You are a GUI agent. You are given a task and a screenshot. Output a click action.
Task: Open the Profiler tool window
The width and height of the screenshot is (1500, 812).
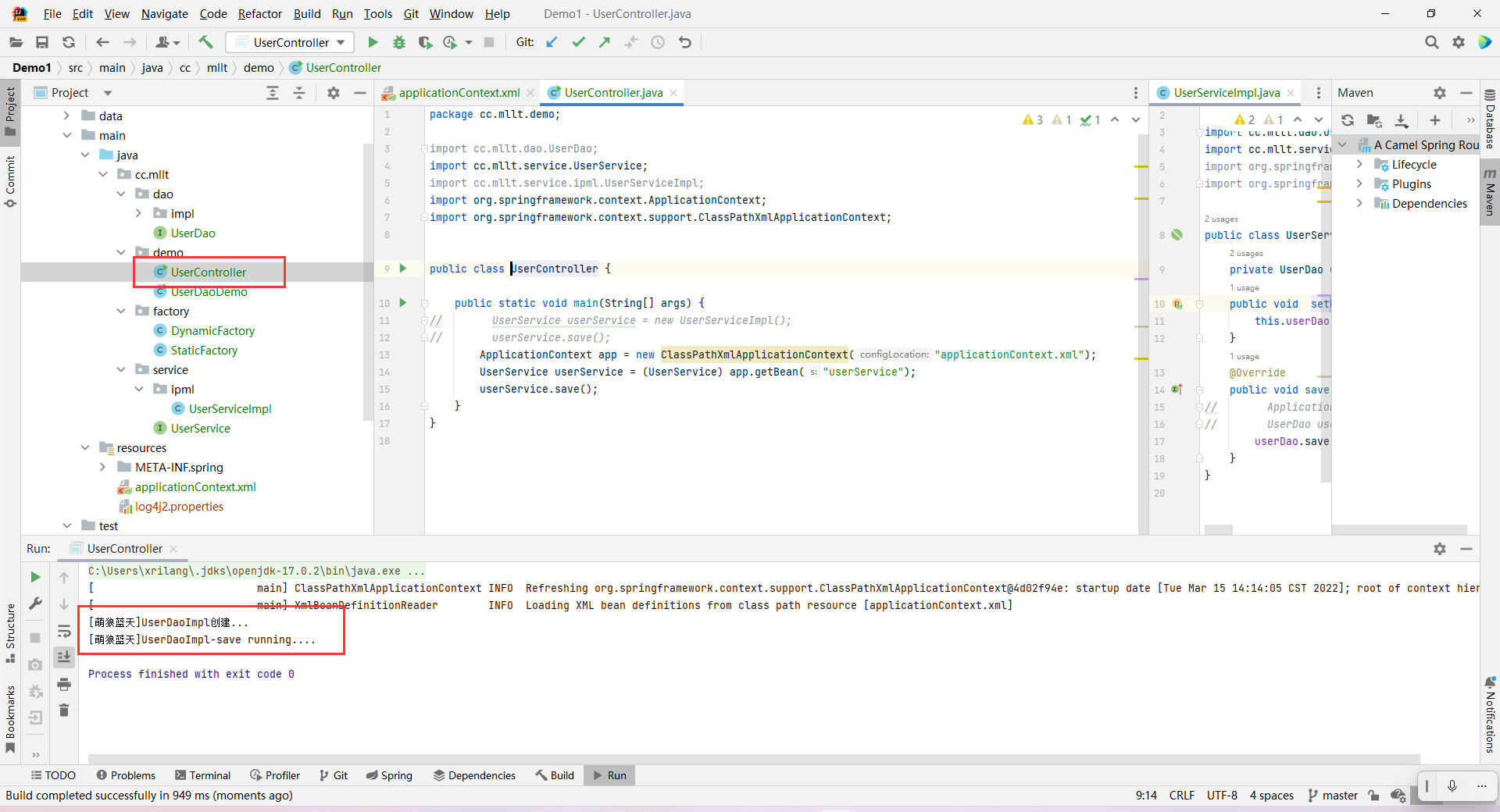pos(275,775)
